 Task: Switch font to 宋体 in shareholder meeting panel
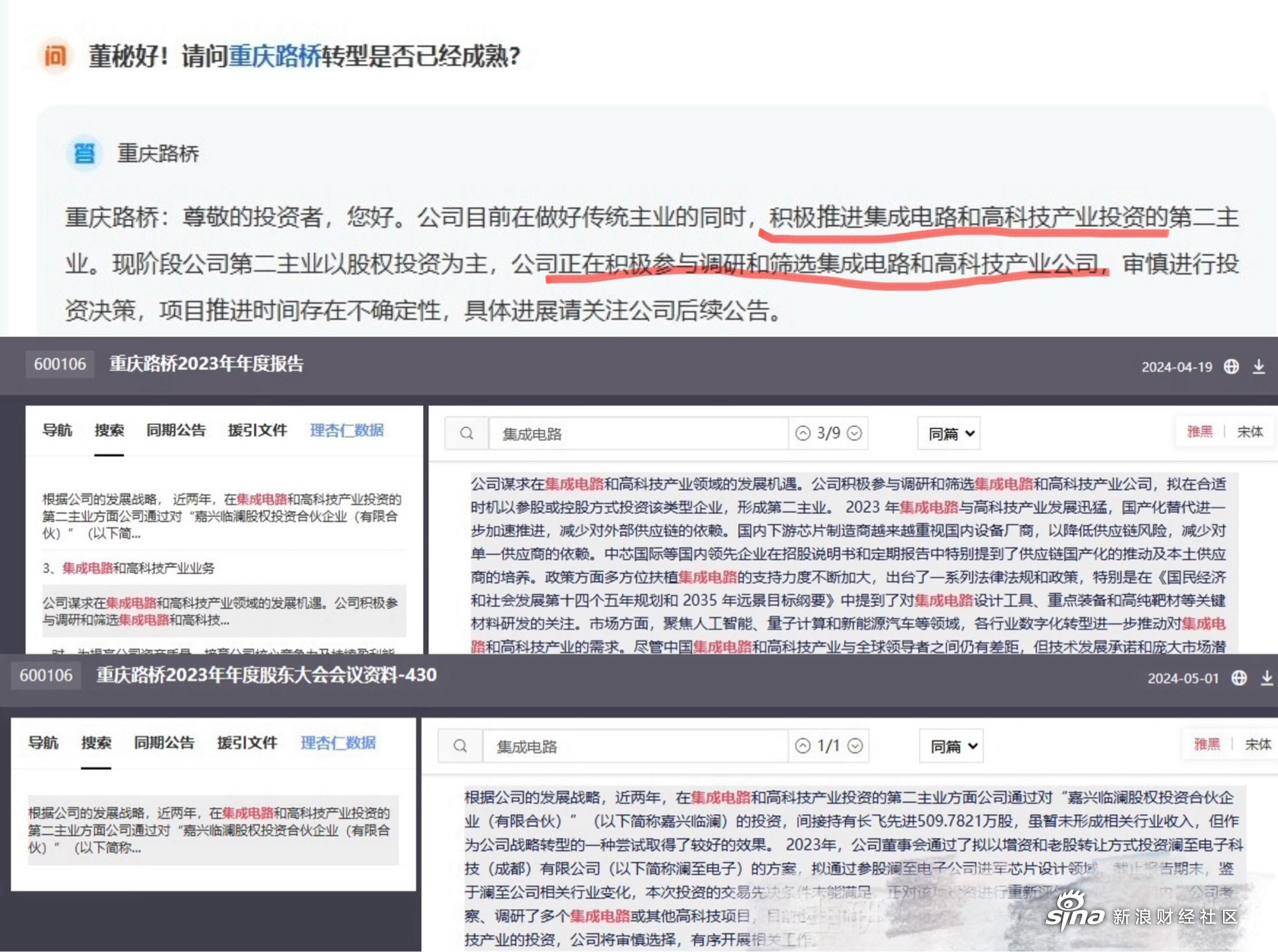(x=1258, y=744)
